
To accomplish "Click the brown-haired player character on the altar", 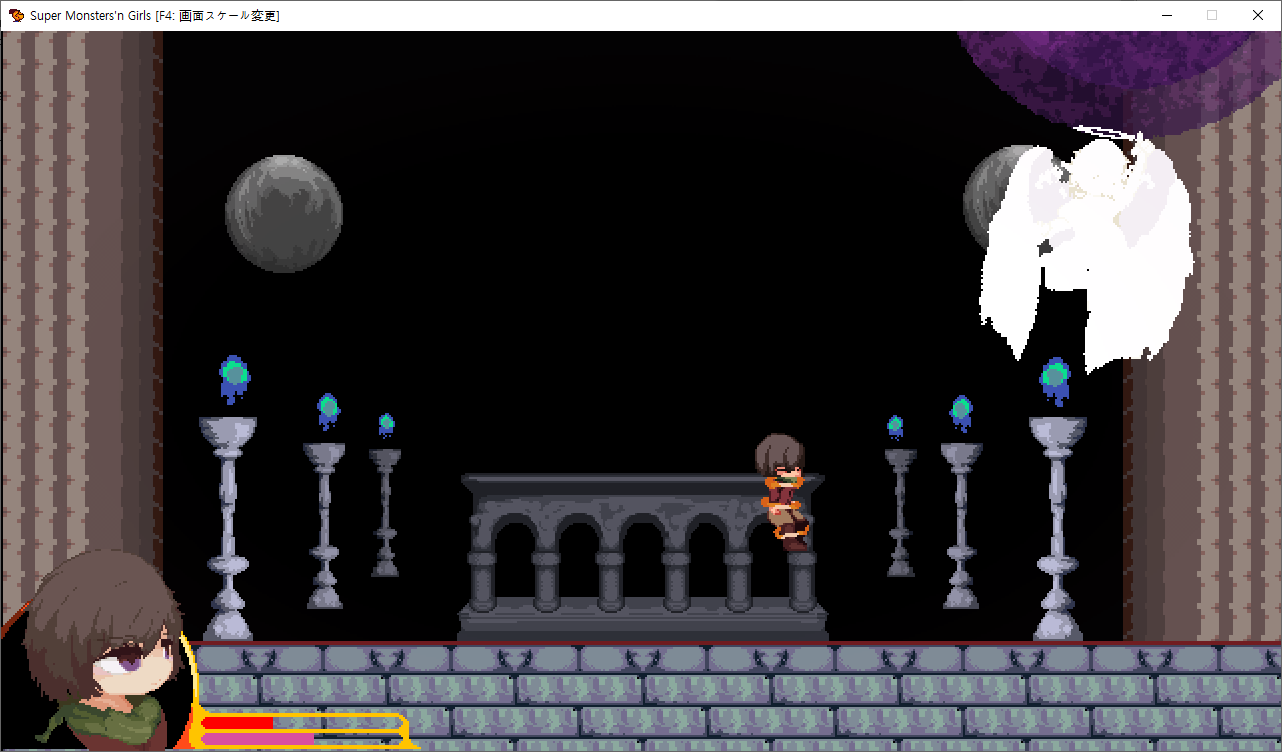I will 784,492.
